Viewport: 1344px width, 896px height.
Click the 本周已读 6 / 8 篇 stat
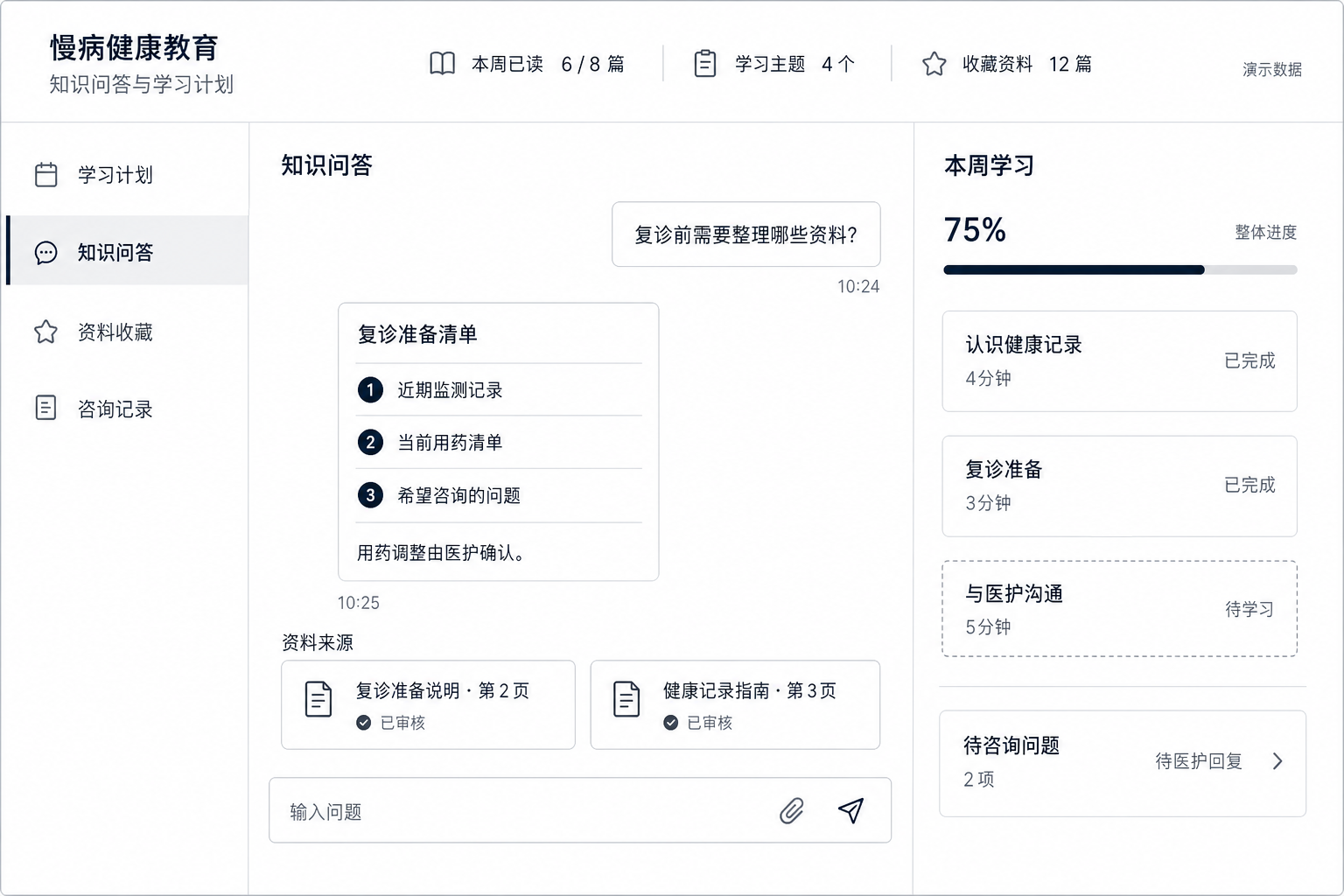click(x=528, y=64)
